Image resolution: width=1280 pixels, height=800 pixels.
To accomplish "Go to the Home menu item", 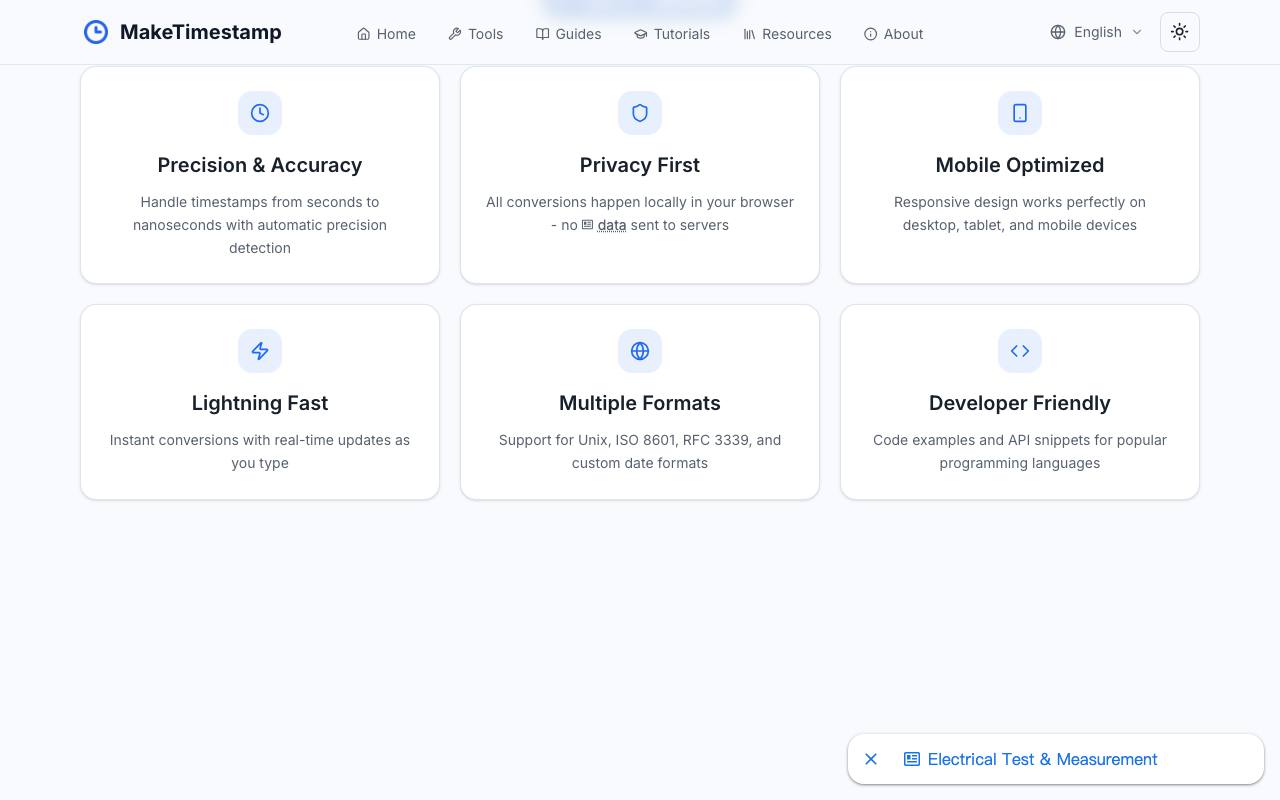I will pos(386,34).
